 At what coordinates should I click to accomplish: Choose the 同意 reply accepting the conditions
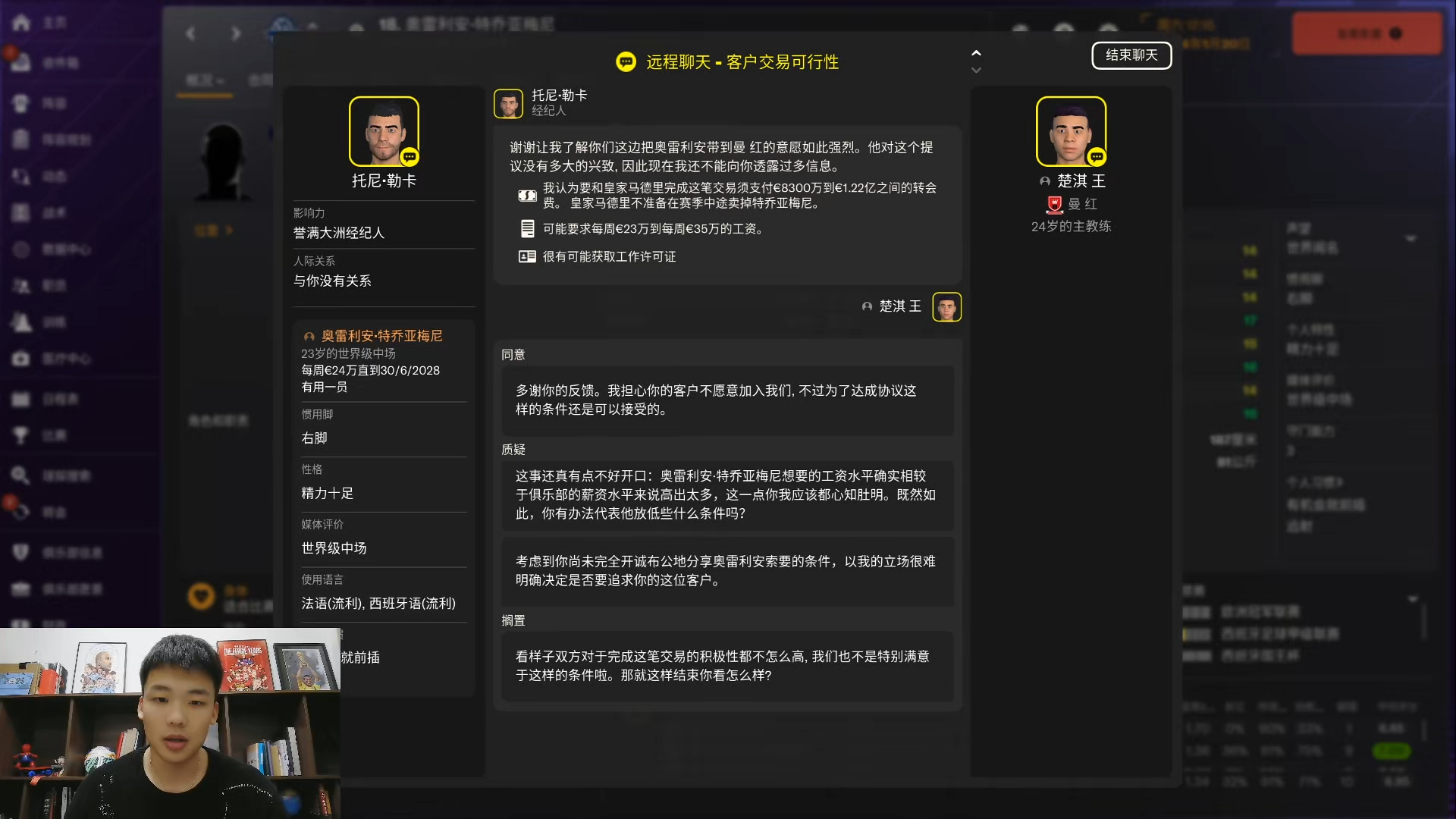[727, 400]
